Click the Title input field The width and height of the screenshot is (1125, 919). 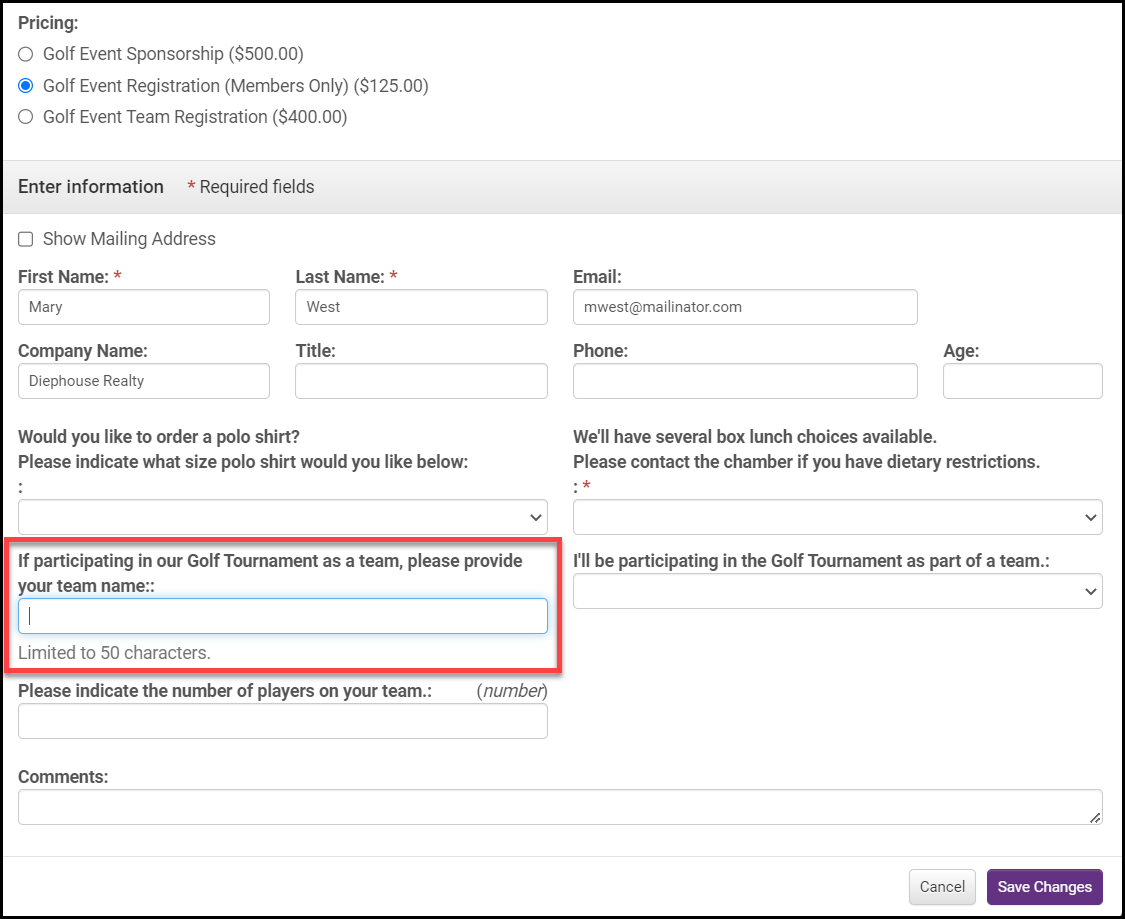click(x=421, y=381)
